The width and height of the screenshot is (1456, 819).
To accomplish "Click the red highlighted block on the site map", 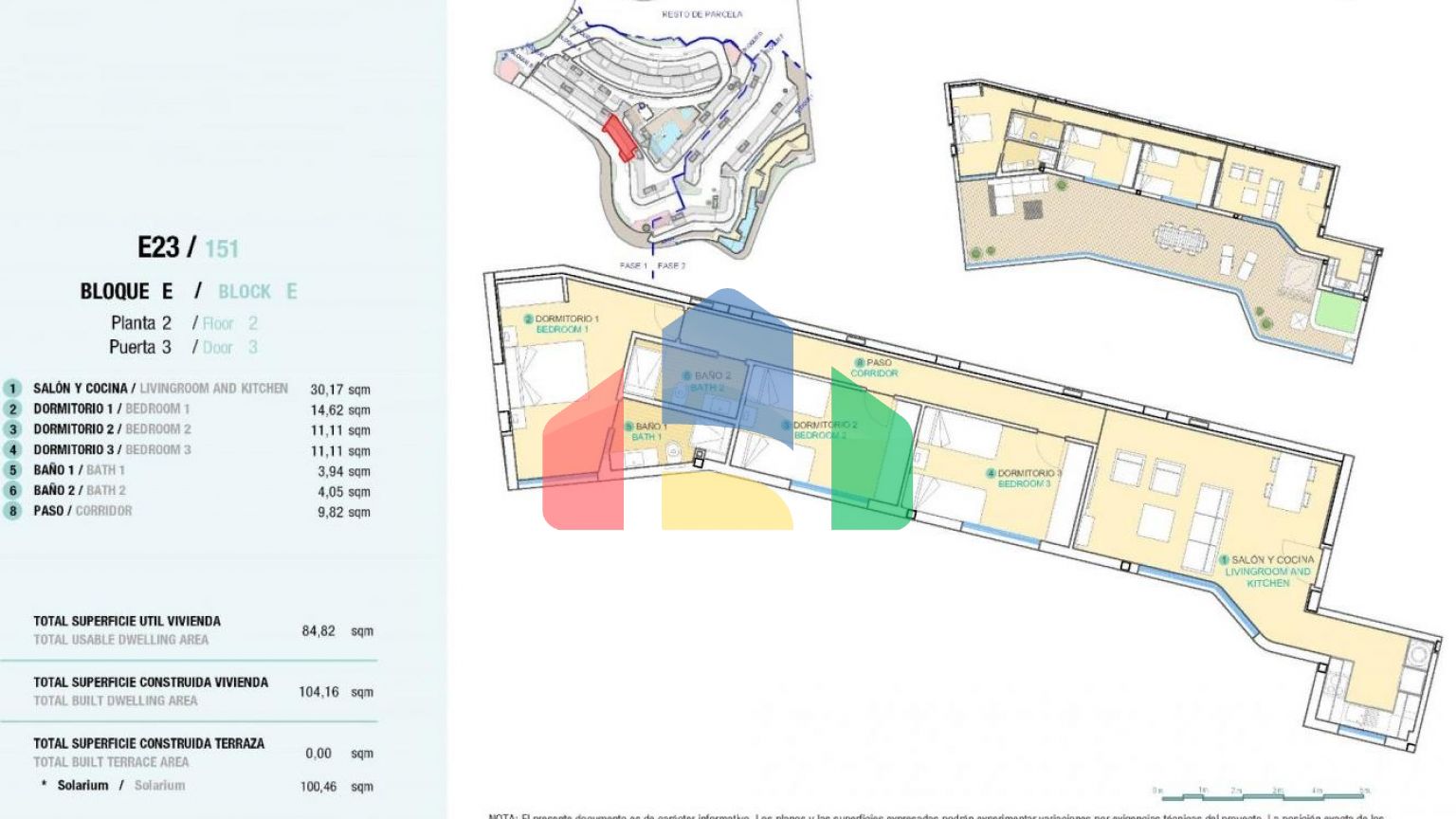I will click(619, 138).
